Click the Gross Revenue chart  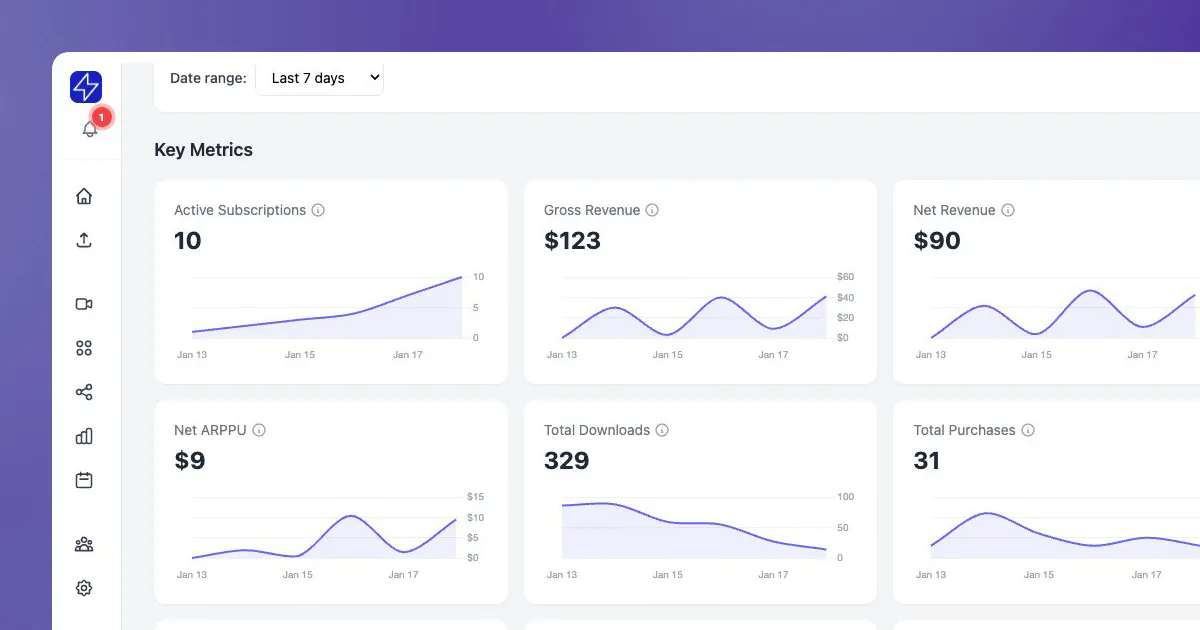coord(700,315)
